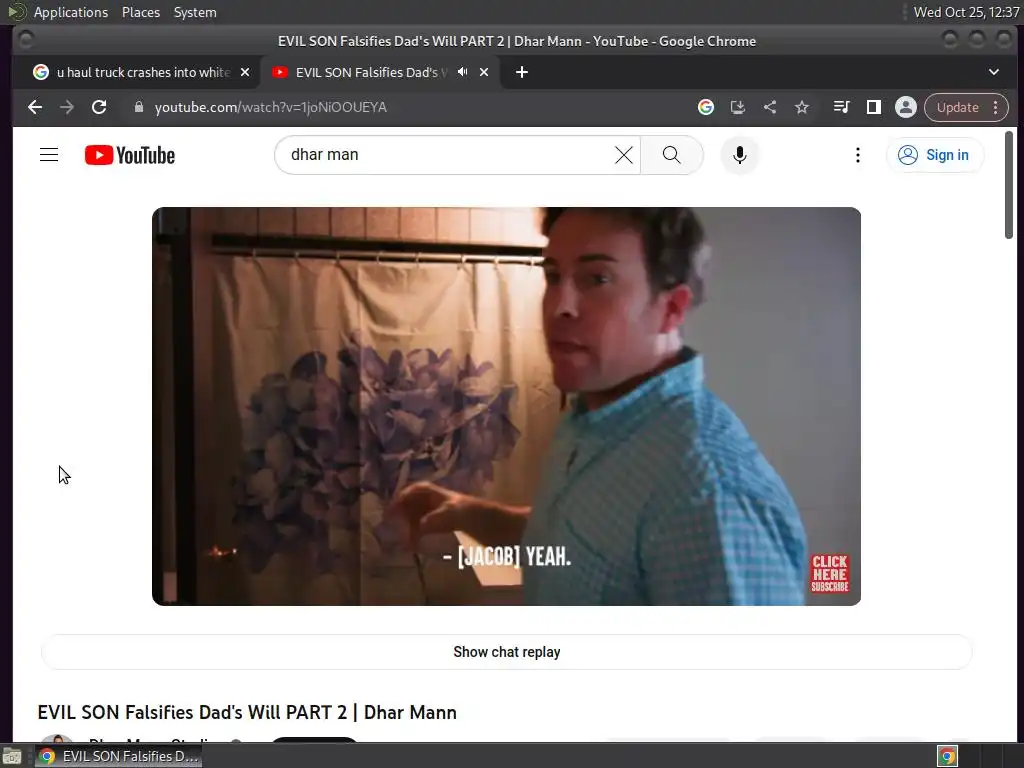Open the Places menu
Viewport: 1024px width, 768px height.
[x=141, y=12]
